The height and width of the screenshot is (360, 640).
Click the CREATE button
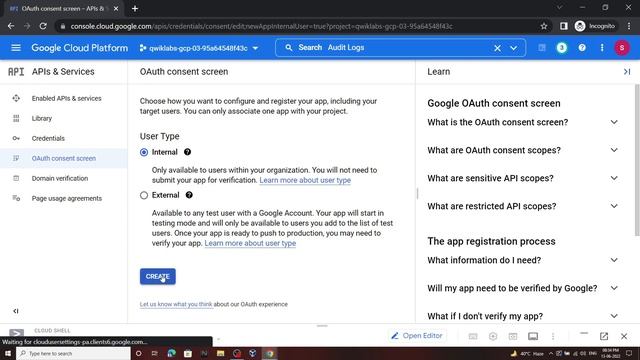click(158, 276)
